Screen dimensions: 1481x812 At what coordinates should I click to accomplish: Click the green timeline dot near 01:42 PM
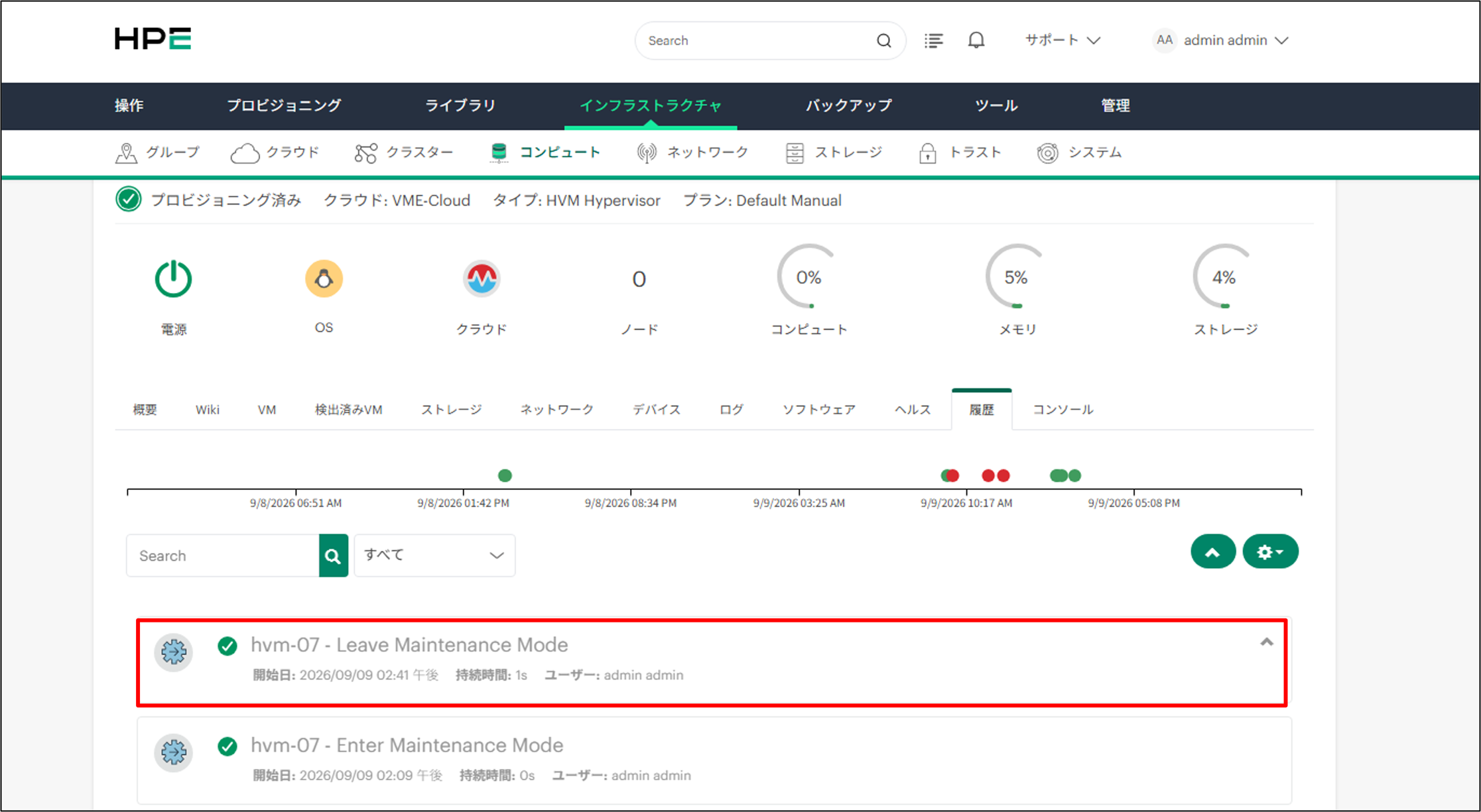click(x=505, y=475)
